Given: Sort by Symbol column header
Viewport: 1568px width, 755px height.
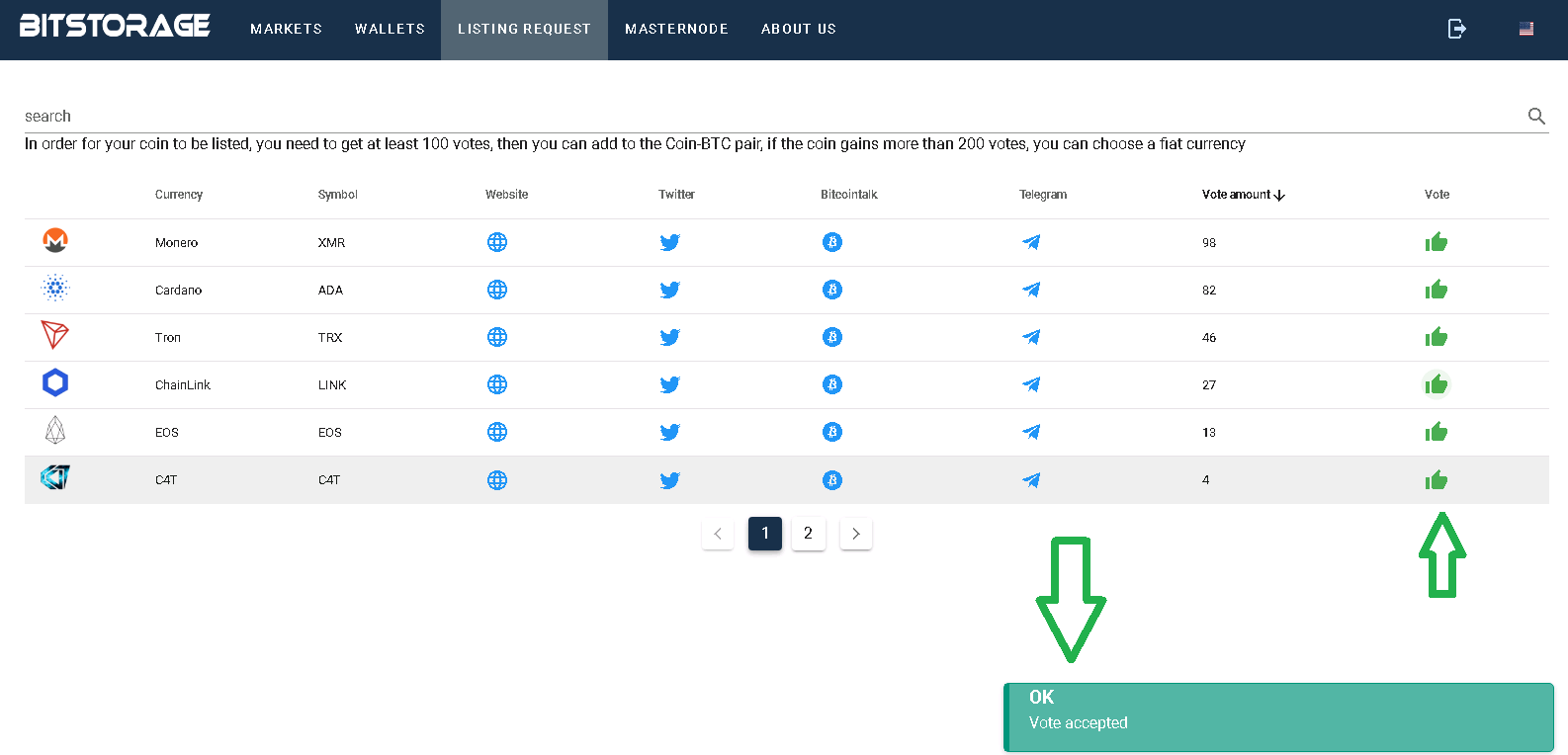Looking at the screenshot, I should [337, 195].
